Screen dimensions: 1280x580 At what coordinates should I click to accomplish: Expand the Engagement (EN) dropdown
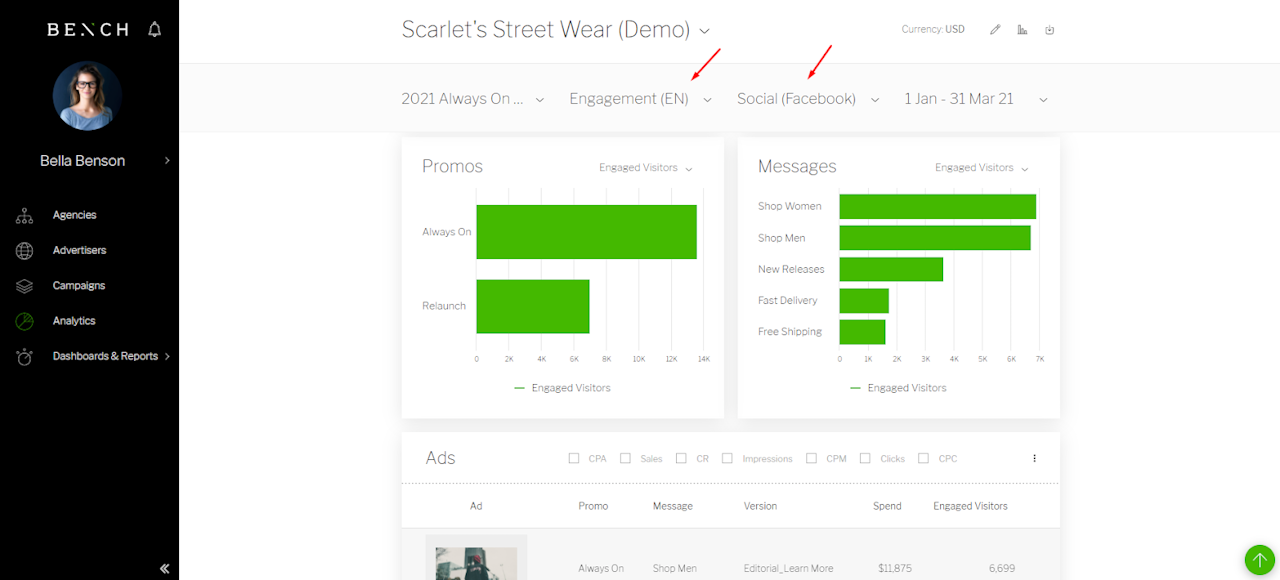click(640, 99)
